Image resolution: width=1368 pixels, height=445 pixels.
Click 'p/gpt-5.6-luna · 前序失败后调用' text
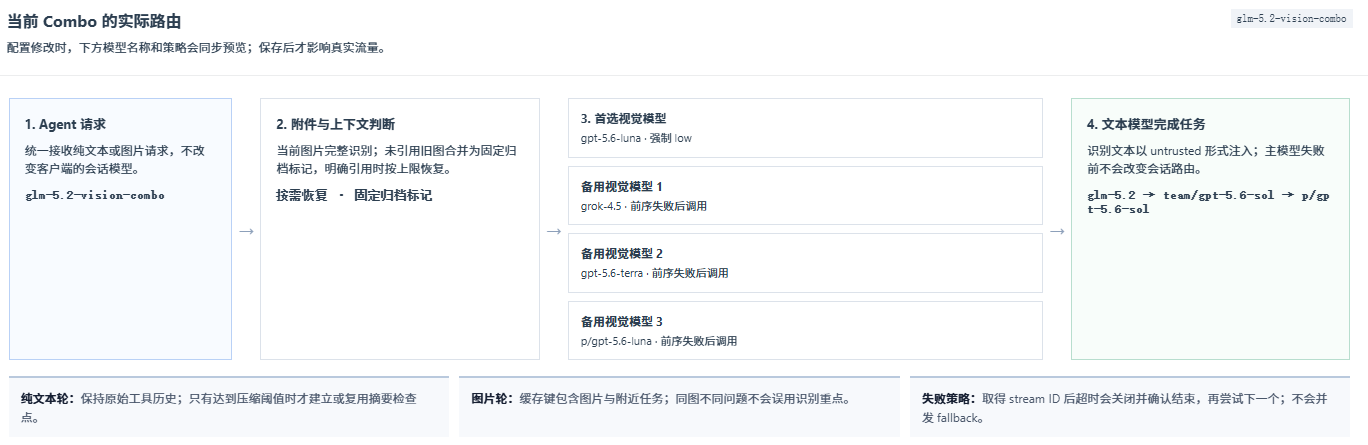click(659, 341)
